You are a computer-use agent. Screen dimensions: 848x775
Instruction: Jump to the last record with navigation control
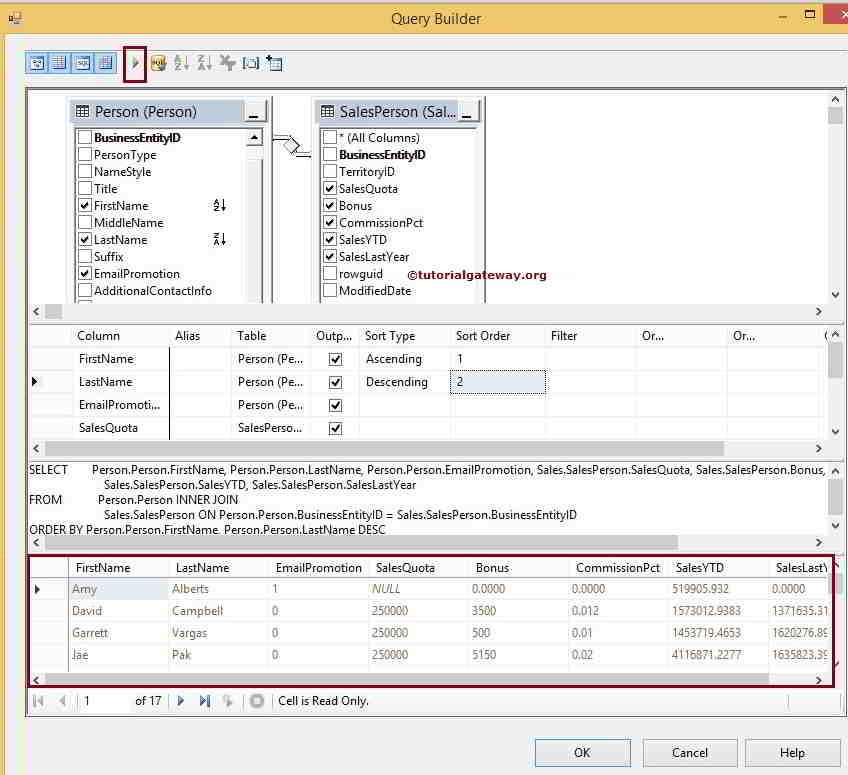[205, 701]
